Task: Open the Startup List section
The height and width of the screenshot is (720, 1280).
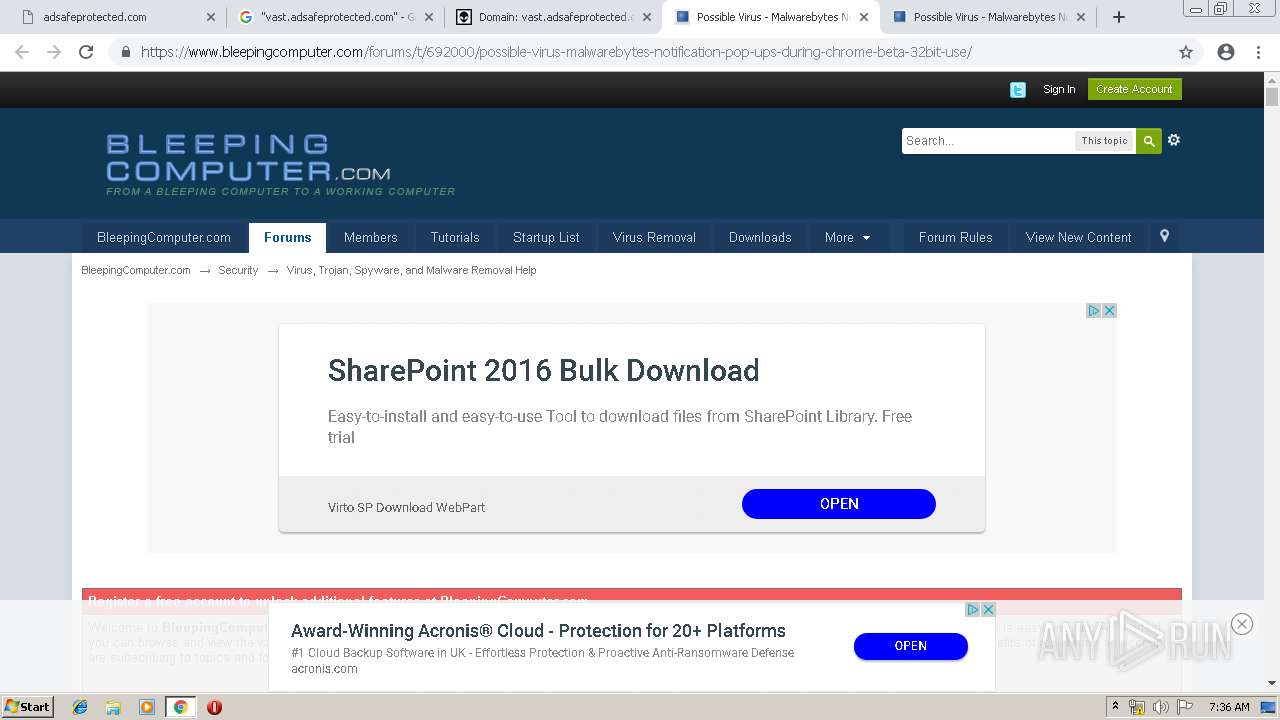Action: click(546, 237)
